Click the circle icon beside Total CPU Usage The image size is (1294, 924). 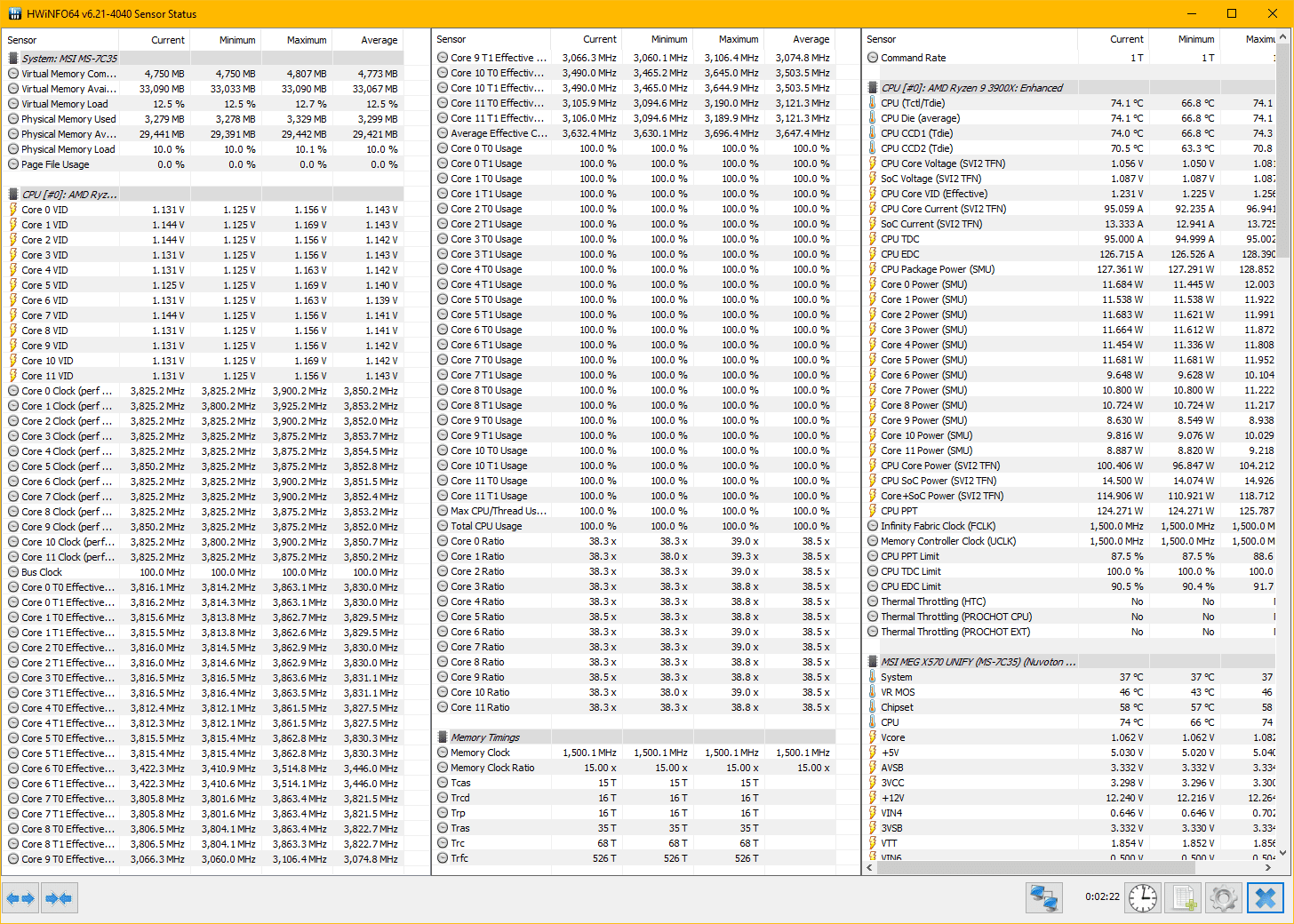pos(443,526)
